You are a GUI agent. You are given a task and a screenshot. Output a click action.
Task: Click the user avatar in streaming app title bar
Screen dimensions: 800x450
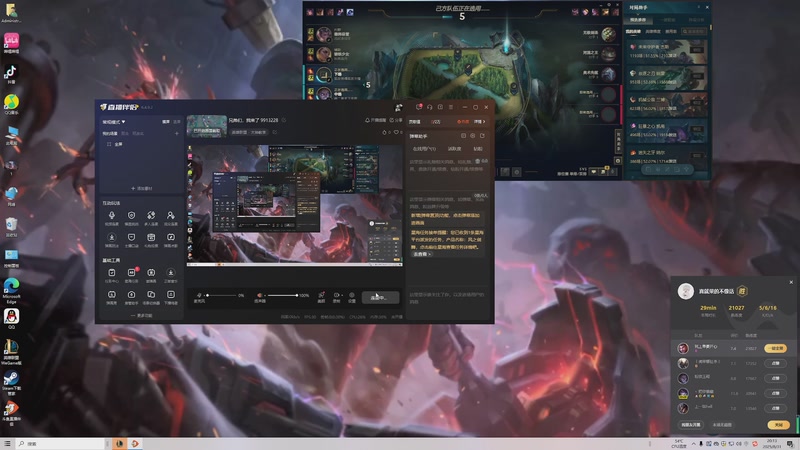(398, 107)
